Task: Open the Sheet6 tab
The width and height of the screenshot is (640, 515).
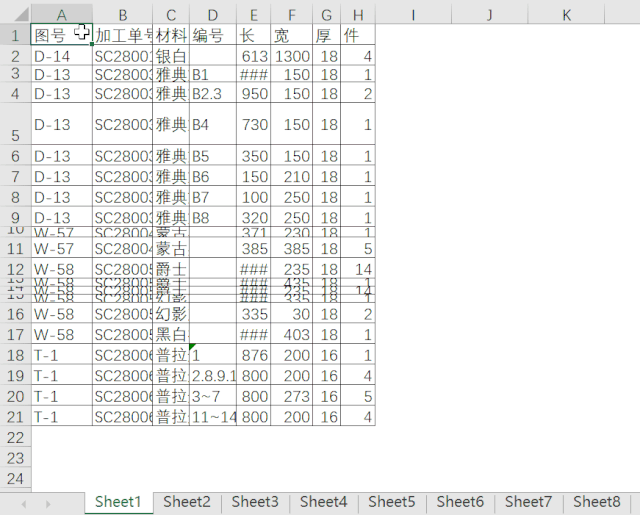Action: click(x=460, y=502)
